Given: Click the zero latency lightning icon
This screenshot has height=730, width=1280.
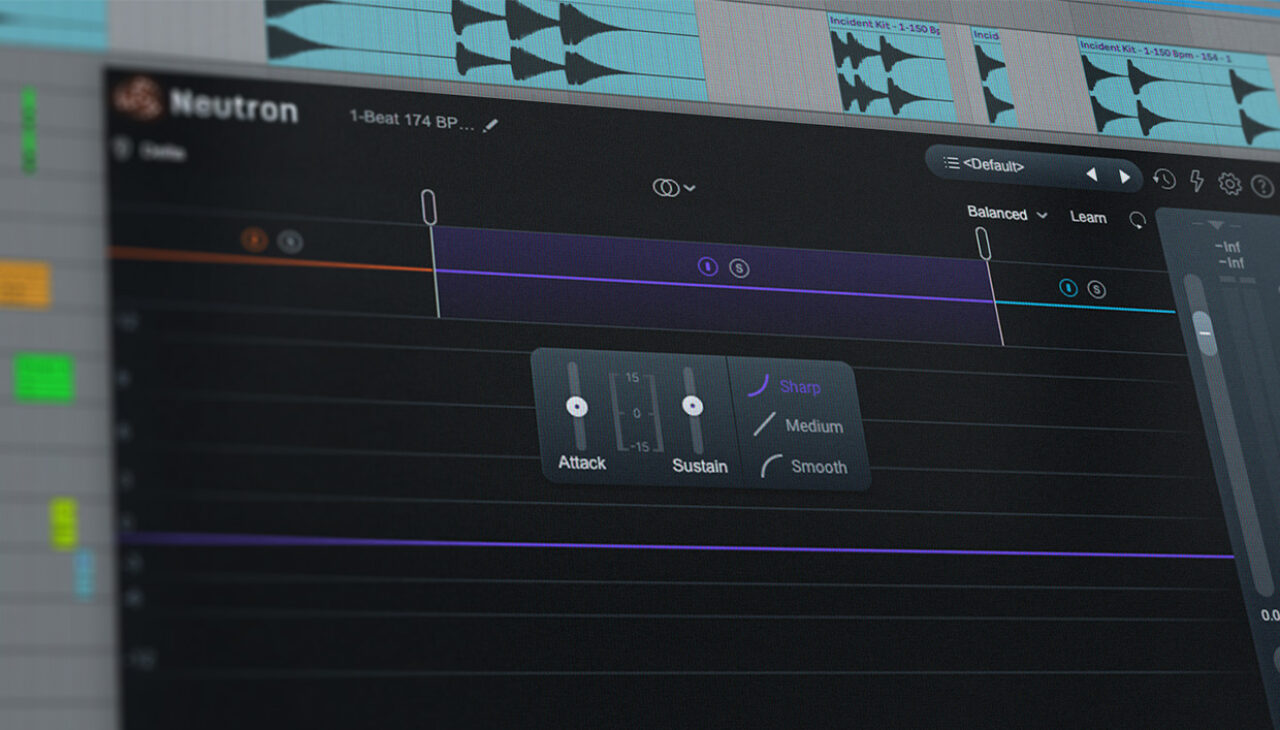Looking at the screenshot, I should pos(1197,181).
